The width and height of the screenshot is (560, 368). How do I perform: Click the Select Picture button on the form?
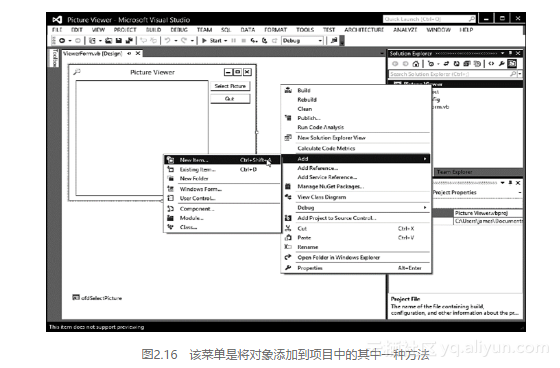click(x=230, y=86)
